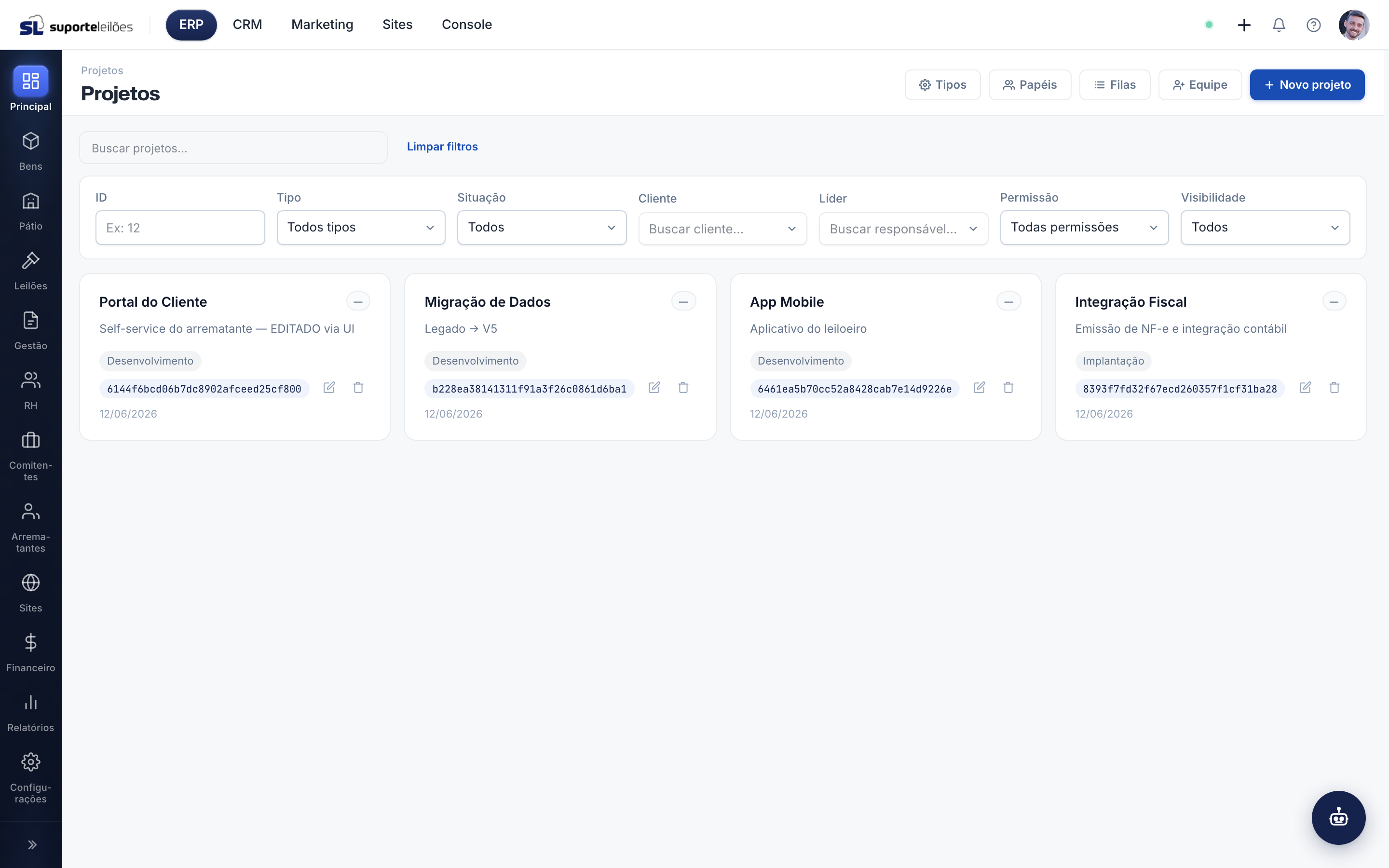Open the Situação dropdown
The image size is (1389, 868).
pyautogui.click(x=542, y=227)
